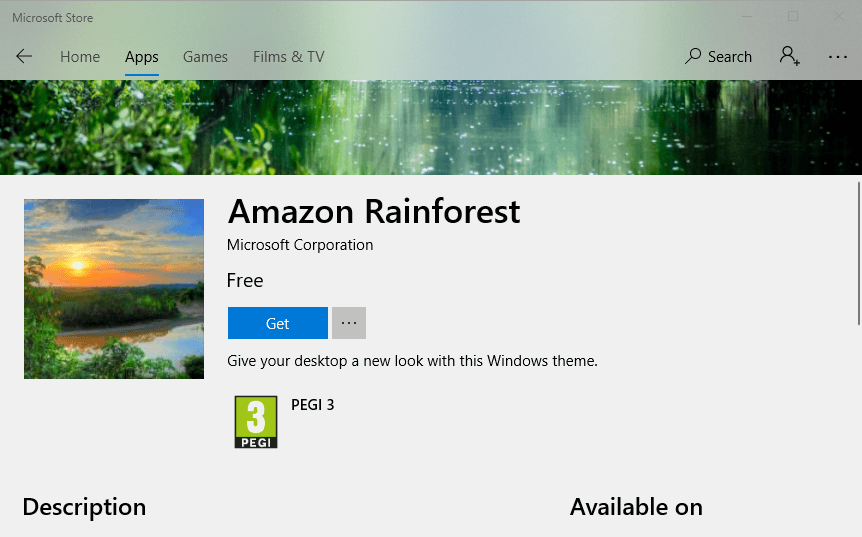The height and width of the screenshot is (537, 862).
Task: Click the rainforest hero banner image
Action: pos(430,127)
